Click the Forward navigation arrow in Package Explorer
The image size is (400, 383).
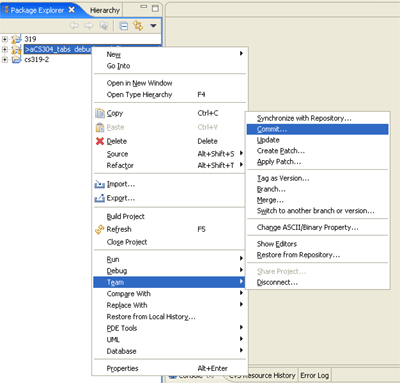click(89, 26)
